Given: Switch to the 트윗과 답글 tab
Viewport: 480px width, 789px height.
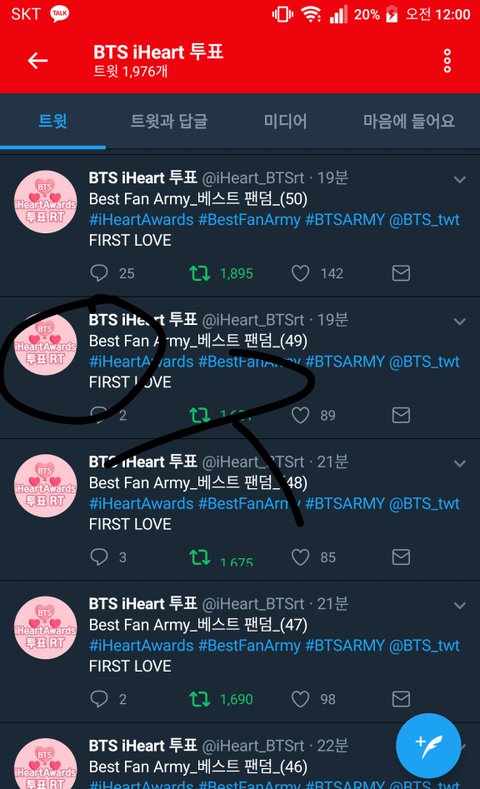Looking at the screenshot, I should (x=169, y=121).
